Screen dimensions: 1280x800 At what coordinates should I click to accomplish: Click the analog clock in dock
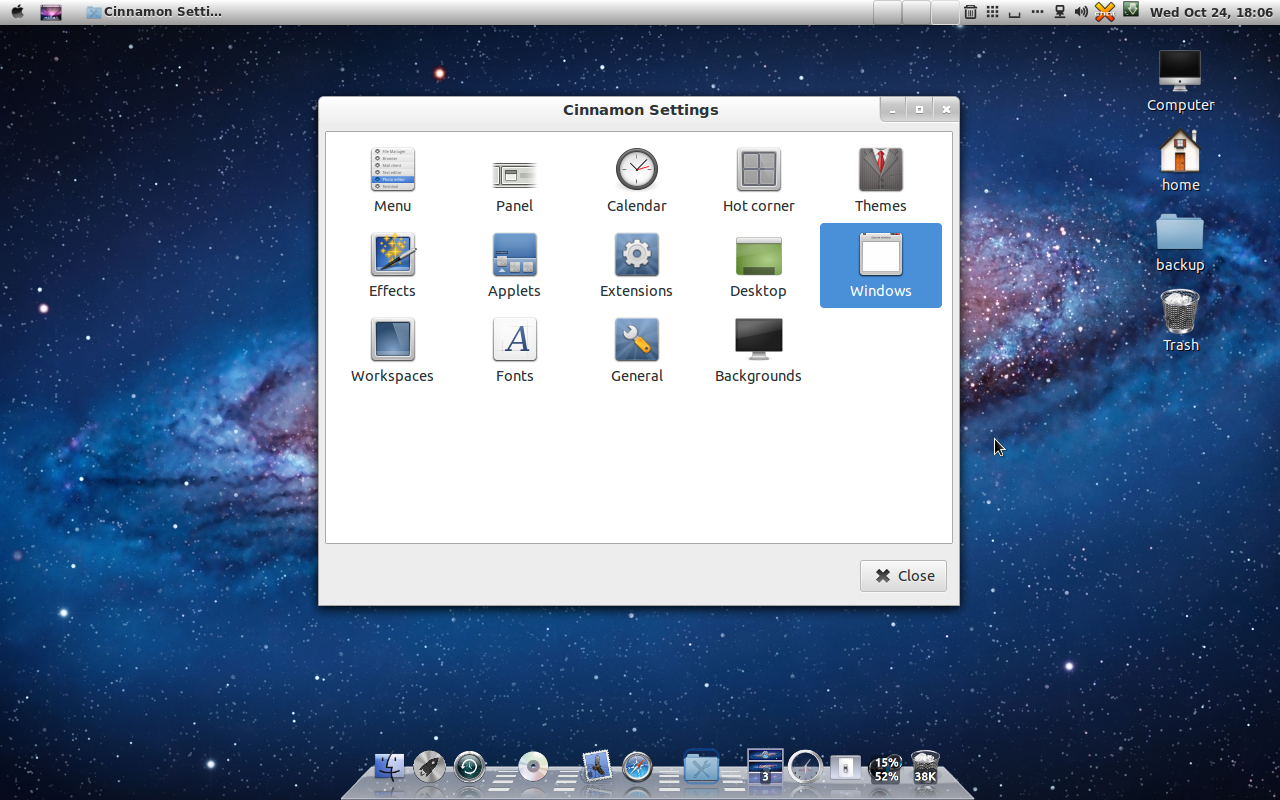click(805, 767)
